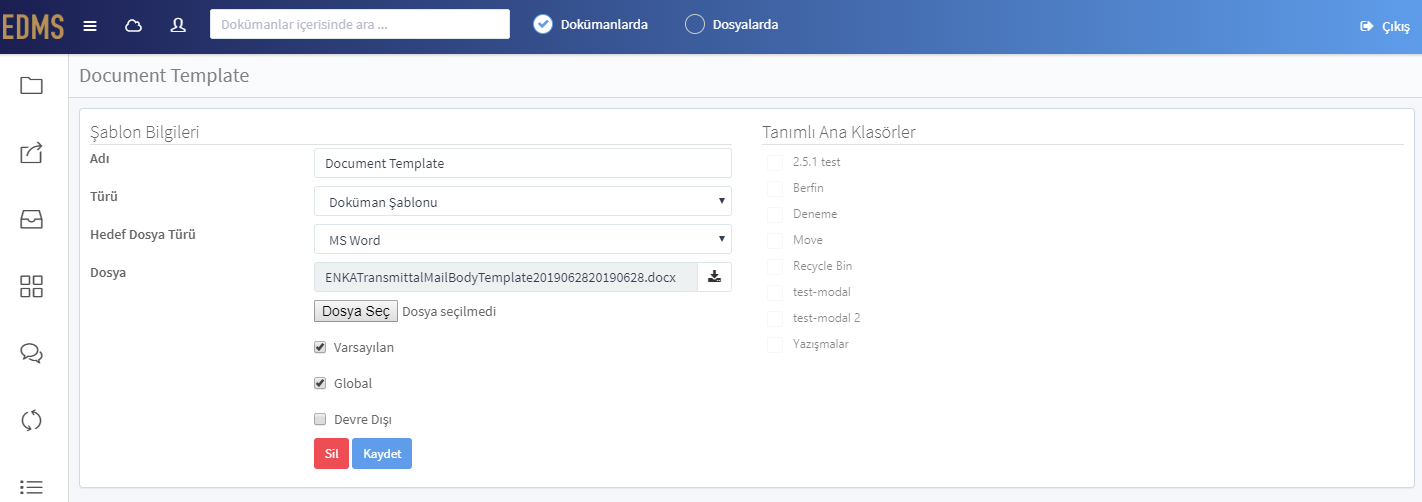Click the red Sil button

pos(331,453)
